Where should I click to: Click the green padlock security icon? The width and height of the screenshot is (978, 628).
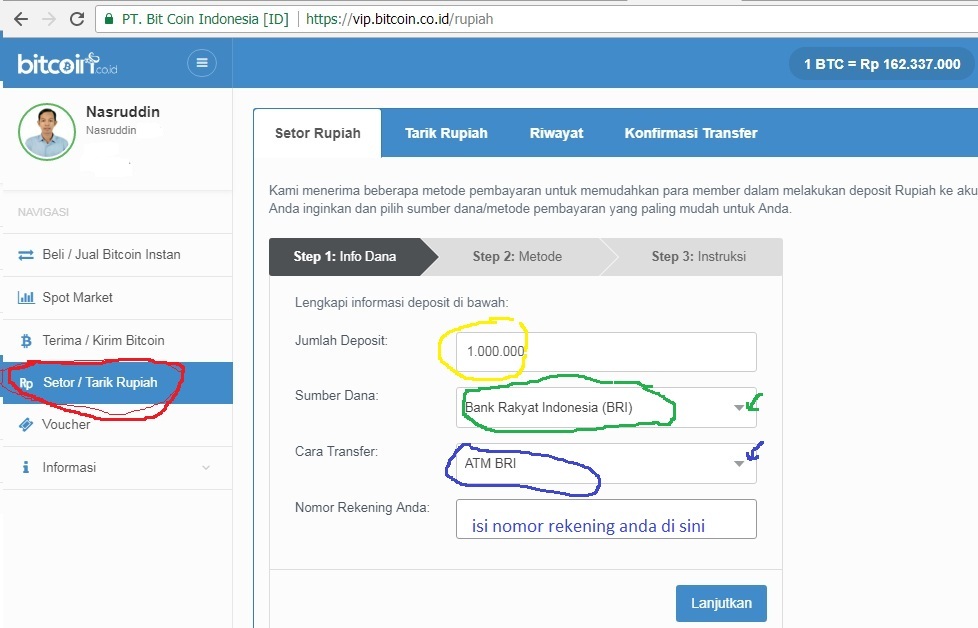109,19
